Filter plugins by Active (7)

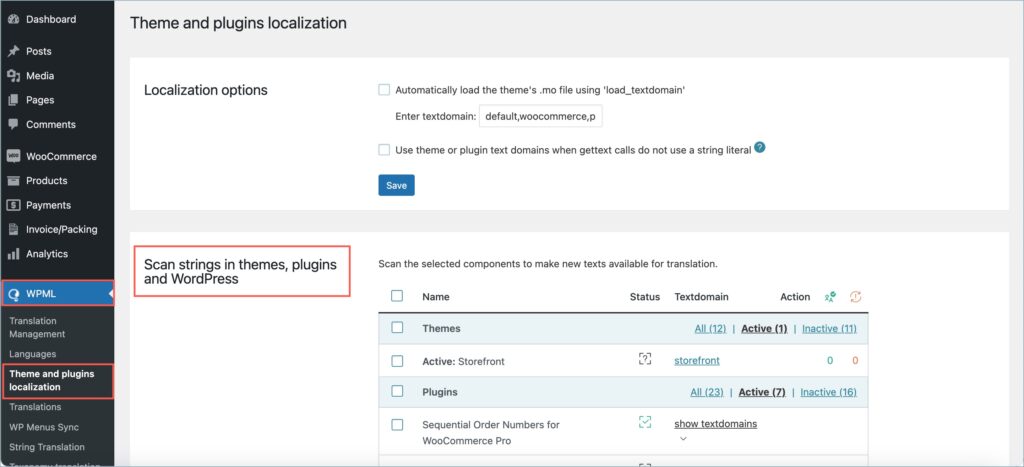[x=762, y=392]
